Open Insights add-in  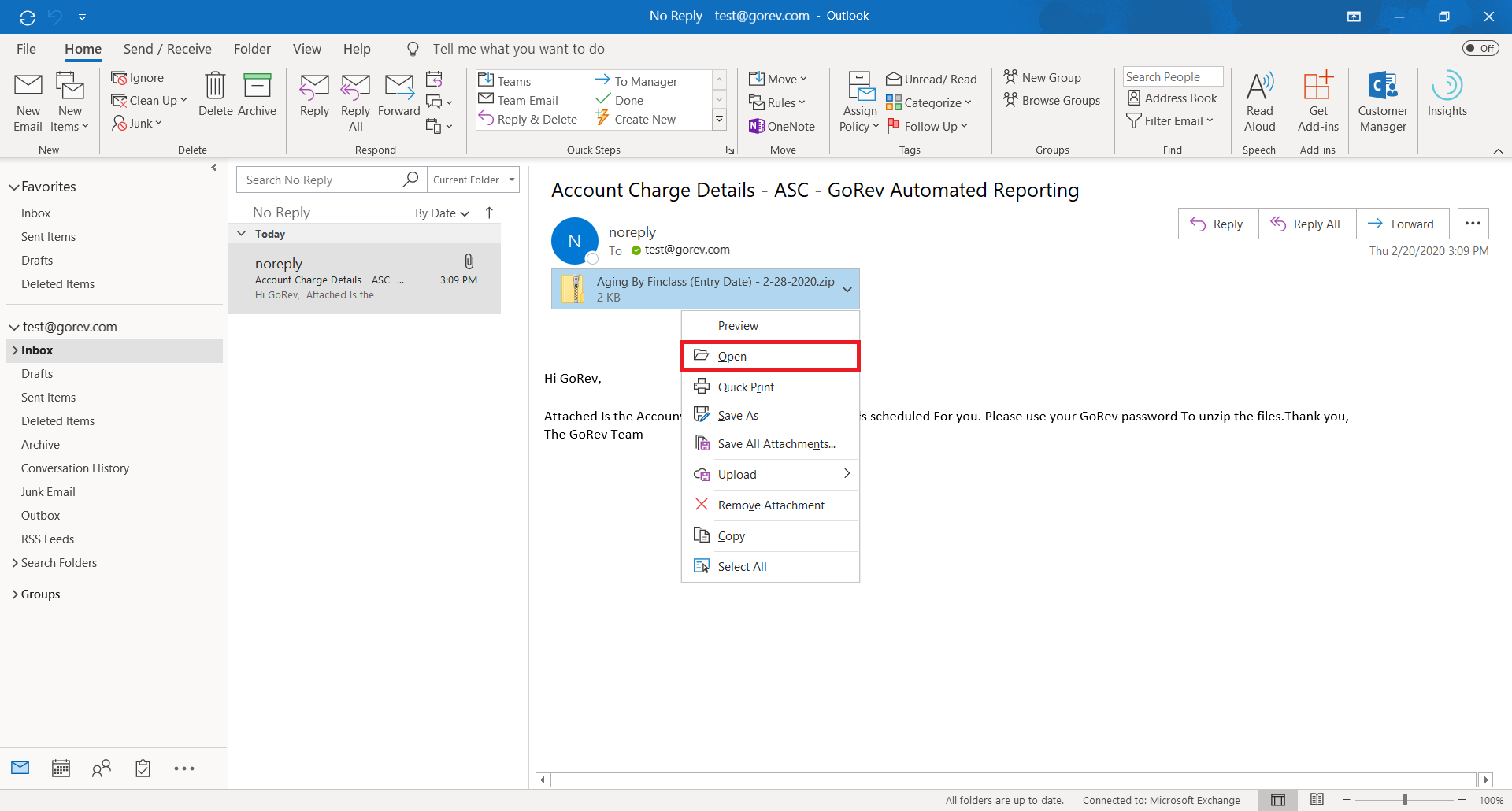click(x=1447, y=94)
